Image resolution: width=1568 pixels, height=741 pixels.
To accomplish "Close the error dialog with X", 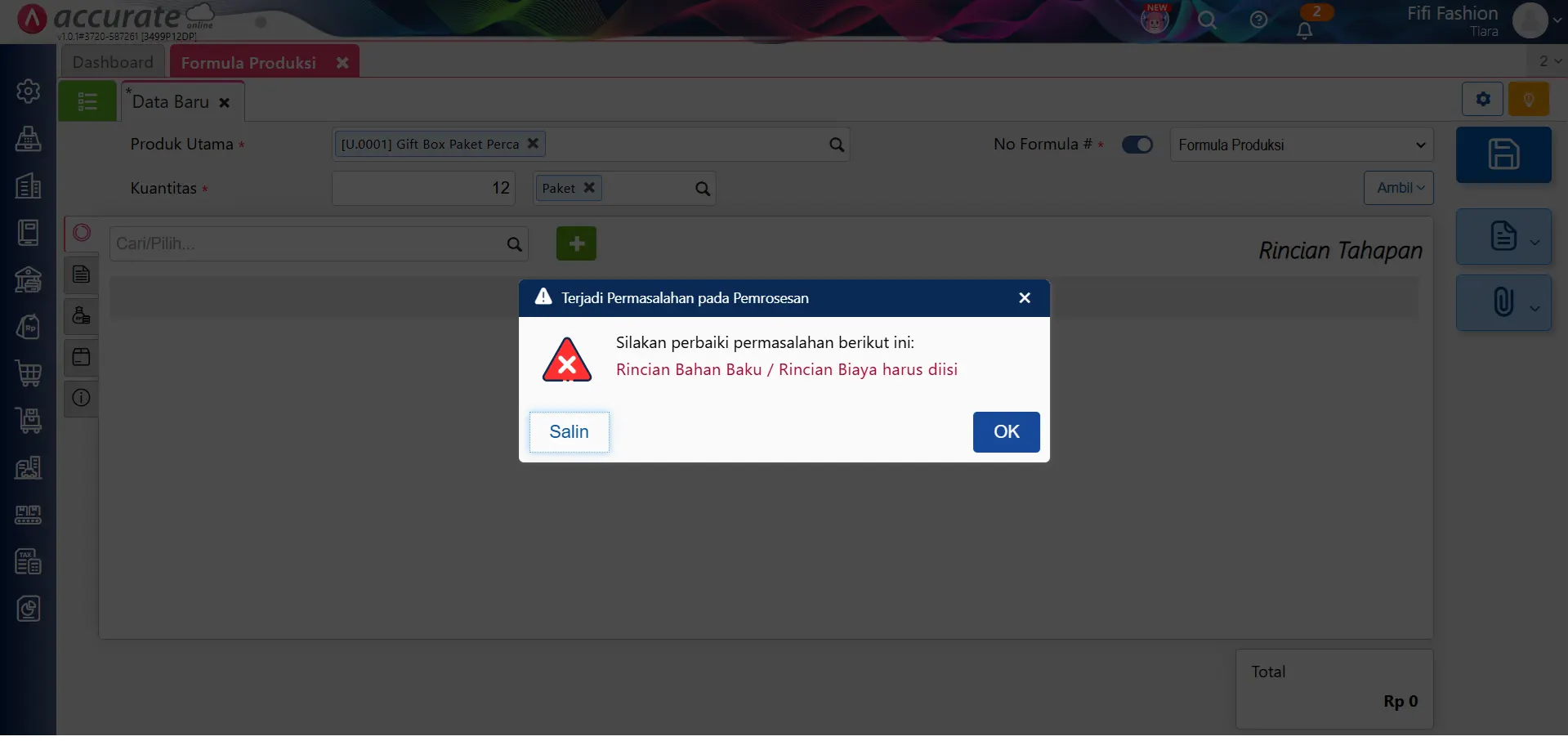I will [1024, 298].
